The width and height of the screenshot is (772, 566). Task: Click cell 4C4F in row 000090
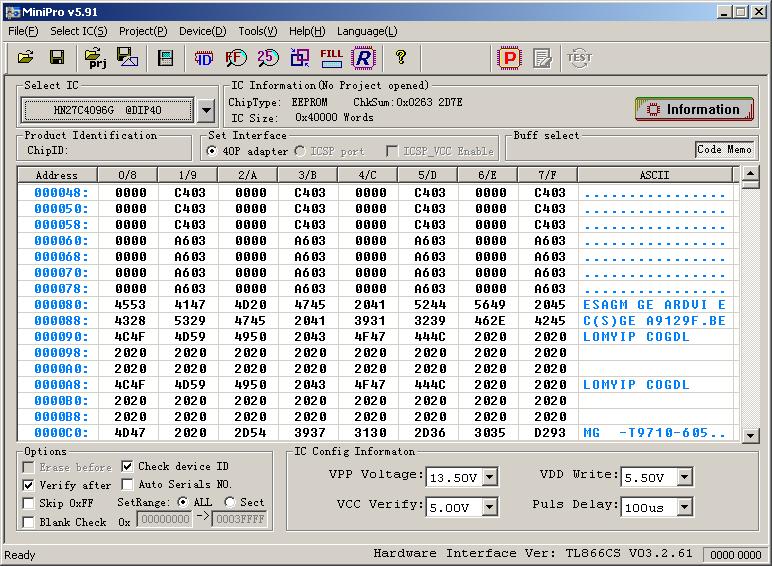click(130, 337)
